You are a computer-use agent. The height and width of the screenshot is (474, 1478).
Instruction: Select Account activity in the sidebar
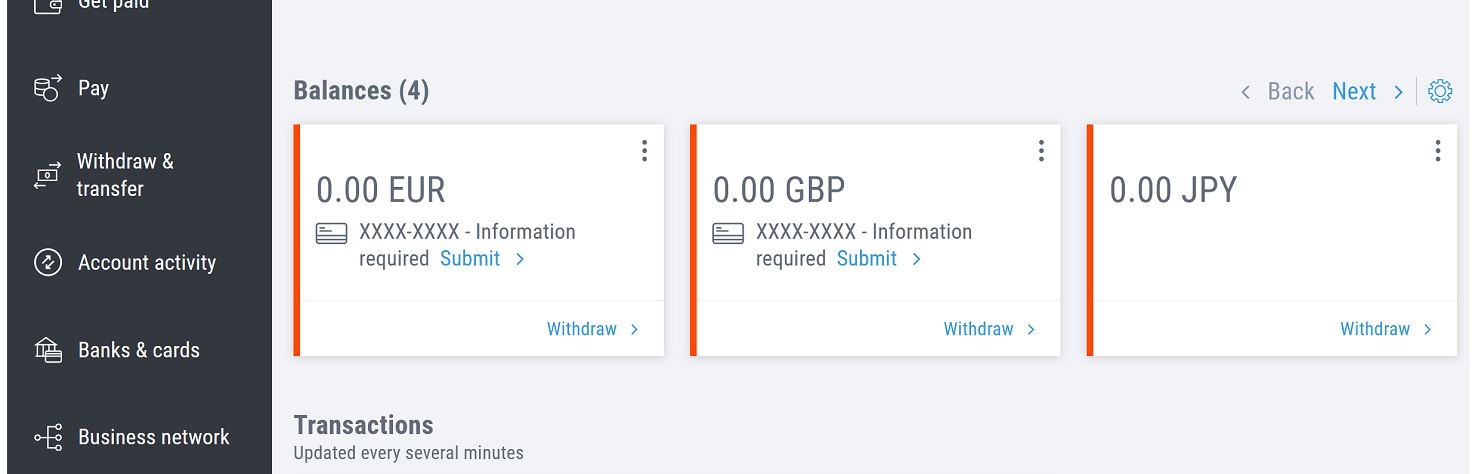point(147,263)
